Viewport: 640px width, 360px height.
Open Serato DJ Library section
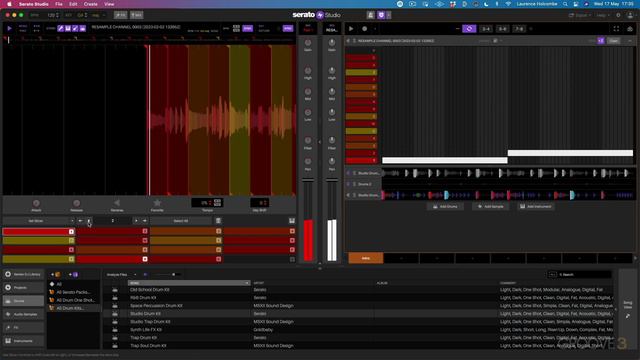[23, 274]
